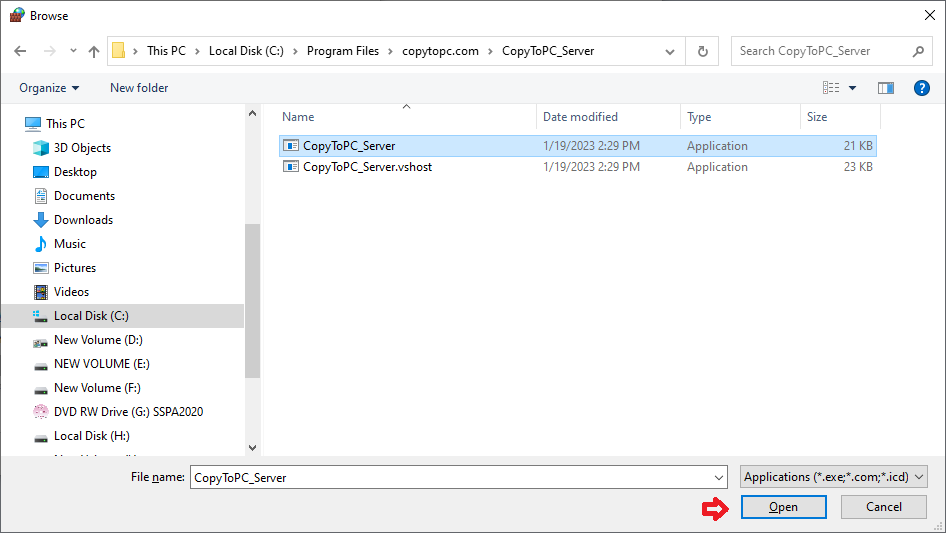Select Local Disk (H:) in the sidebar
946x533 pixels.
click(92, 436)
